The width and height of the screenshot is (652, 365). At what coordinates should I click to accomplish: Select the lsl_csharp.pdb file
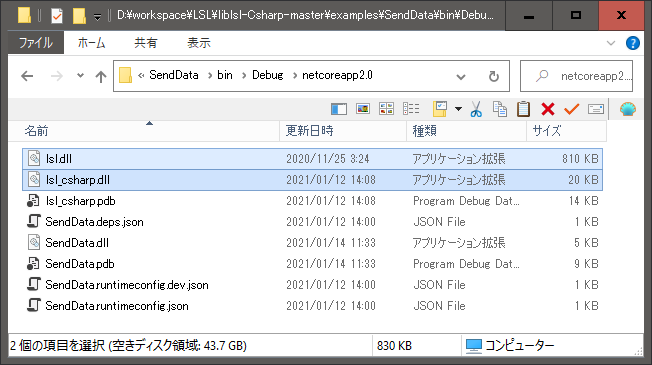pyautogui.click(x=312, y=201)
